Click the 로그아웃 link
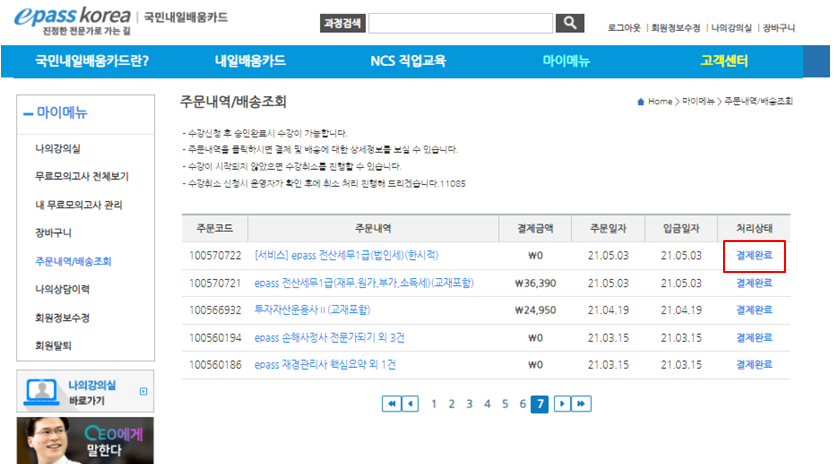The height and width of the screenshot is (464, 834). pos(624,28)
